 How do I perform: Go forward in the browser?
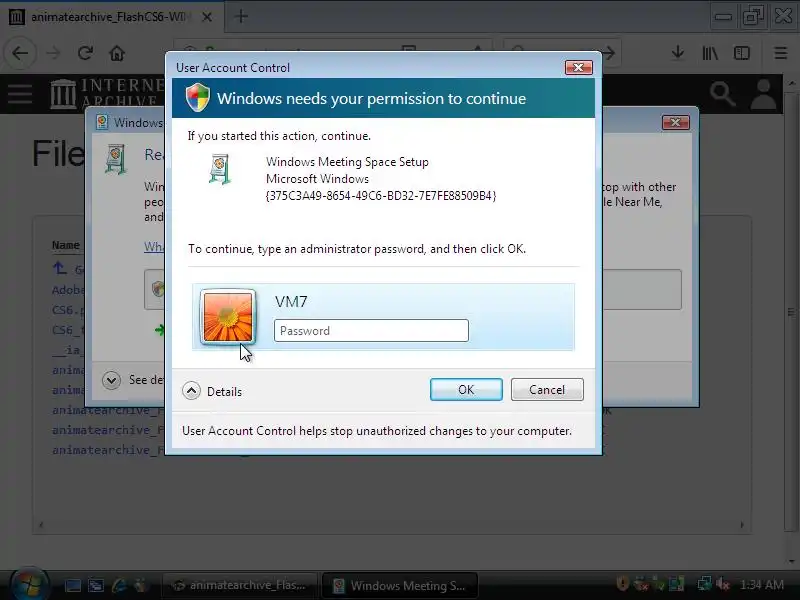click(x=53, y=53)
